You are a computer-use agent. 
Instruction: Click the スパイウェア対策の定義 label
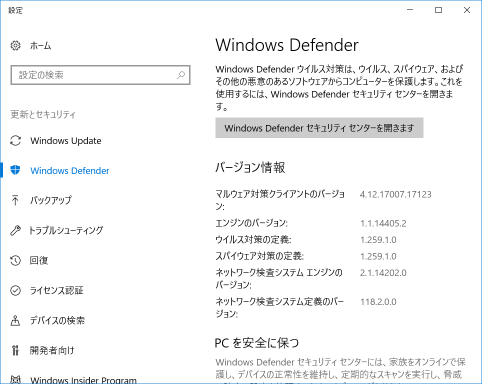pyautogui.click(x=260, y=256)
